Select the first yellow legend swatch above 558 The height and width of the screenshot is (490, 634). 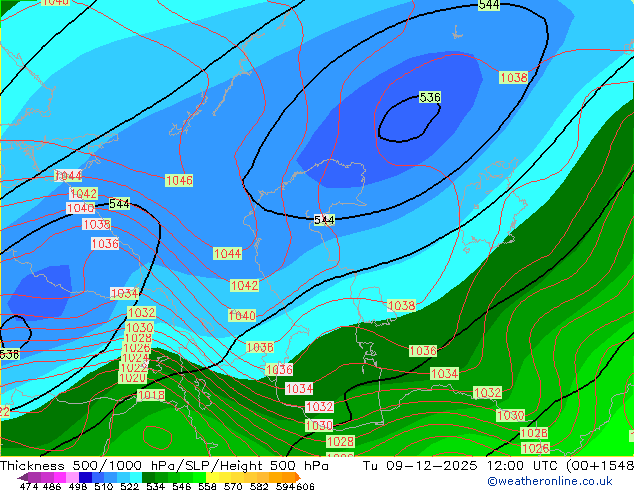point(212,477)
